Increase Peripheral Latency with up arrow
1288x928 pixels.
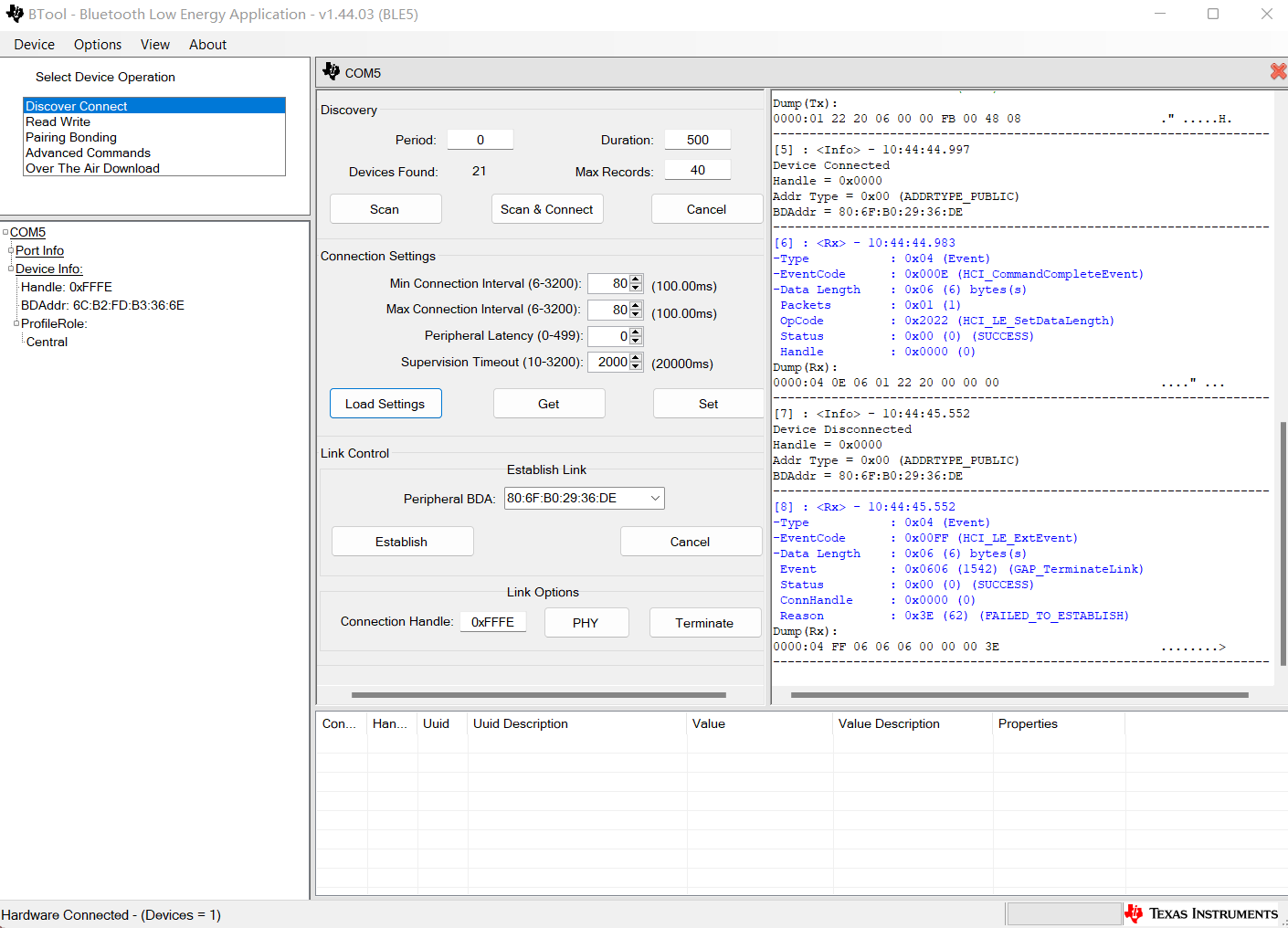(x=636, y=332)
